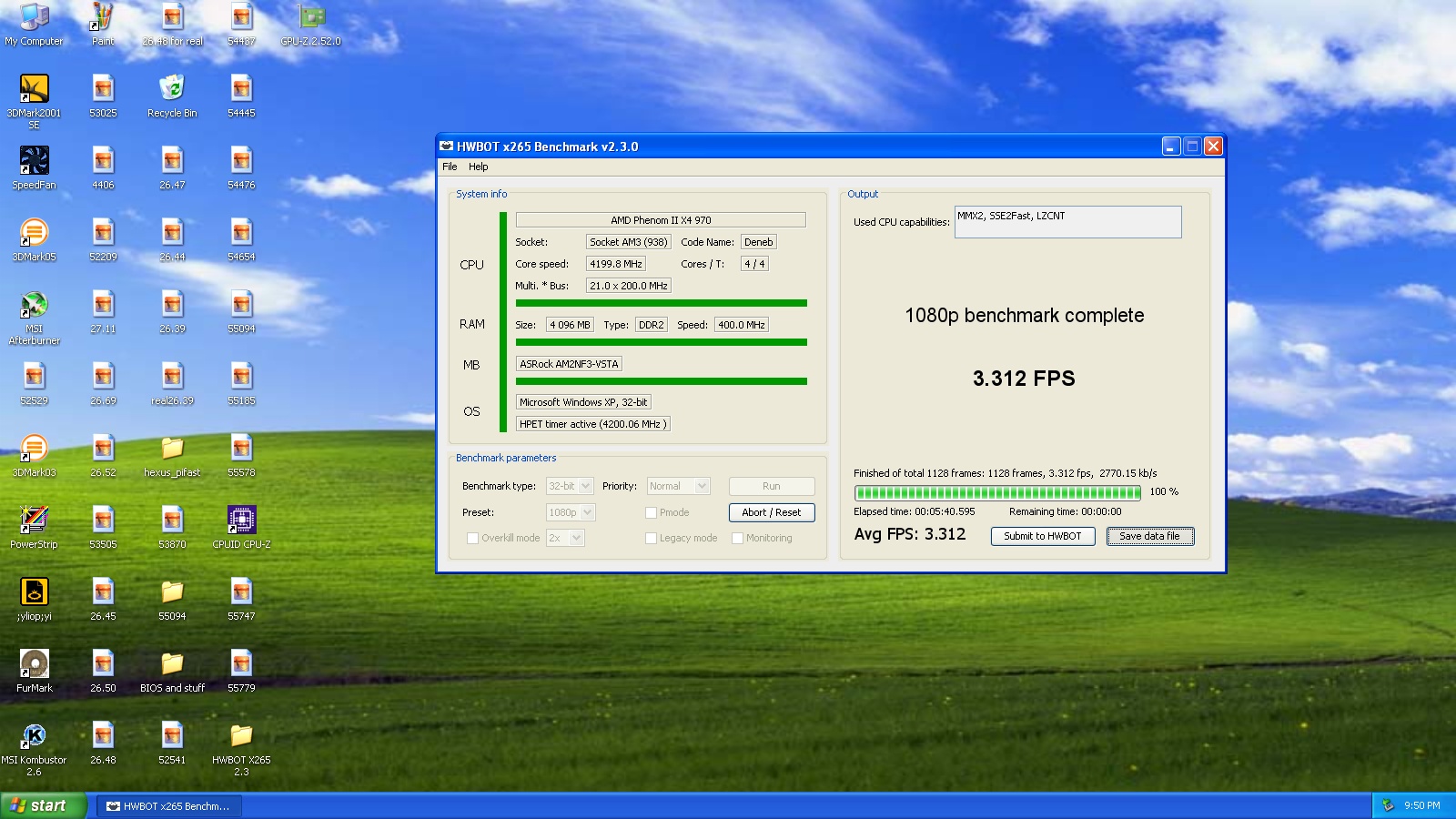Select the 3DMark03 desktop shortcut
1456x819 pixels.
click(x=34, y=455)
